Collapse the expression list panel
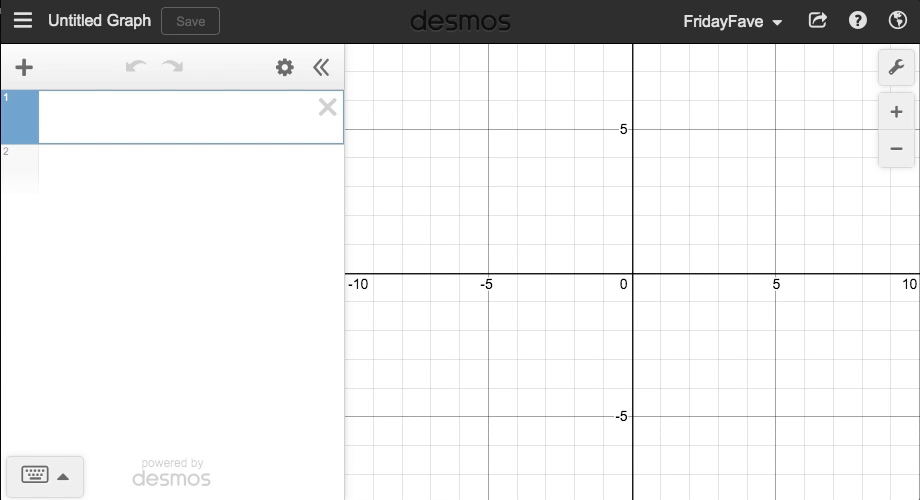Viewport: 920px width, 500px height. point(321,67)
